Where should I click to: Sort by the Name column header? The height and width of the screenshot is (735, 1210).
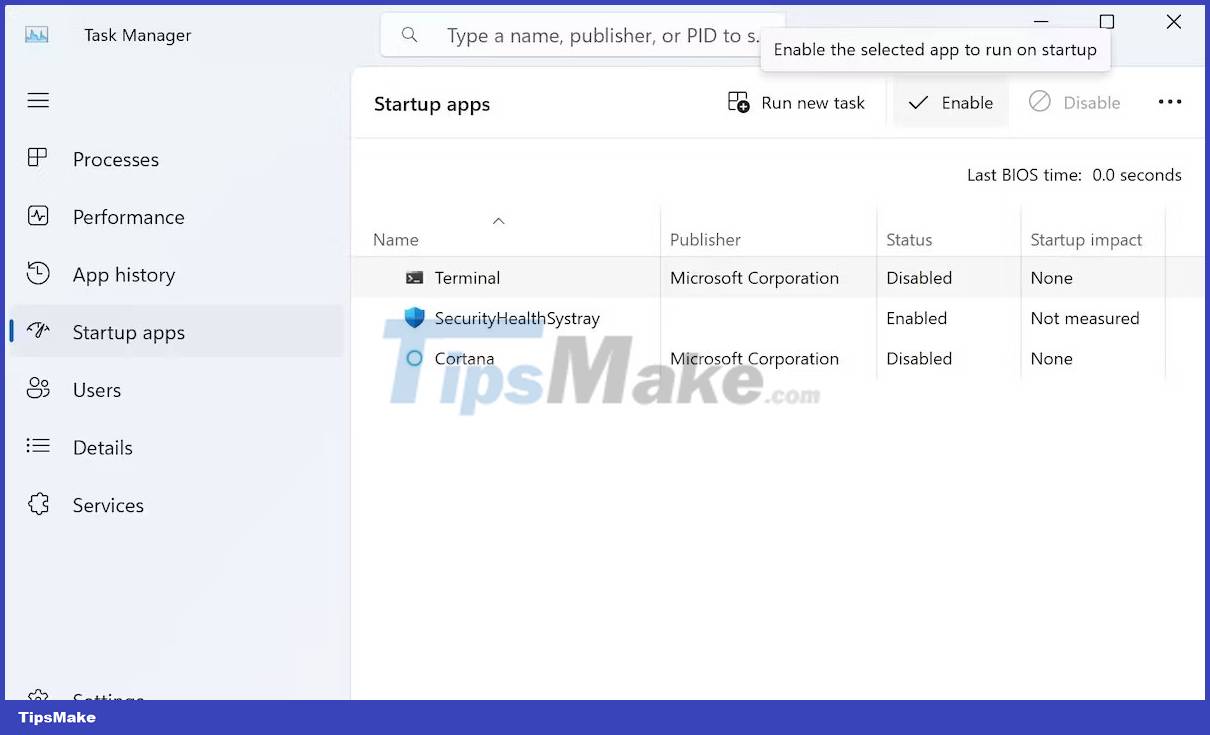pos(396,240)
